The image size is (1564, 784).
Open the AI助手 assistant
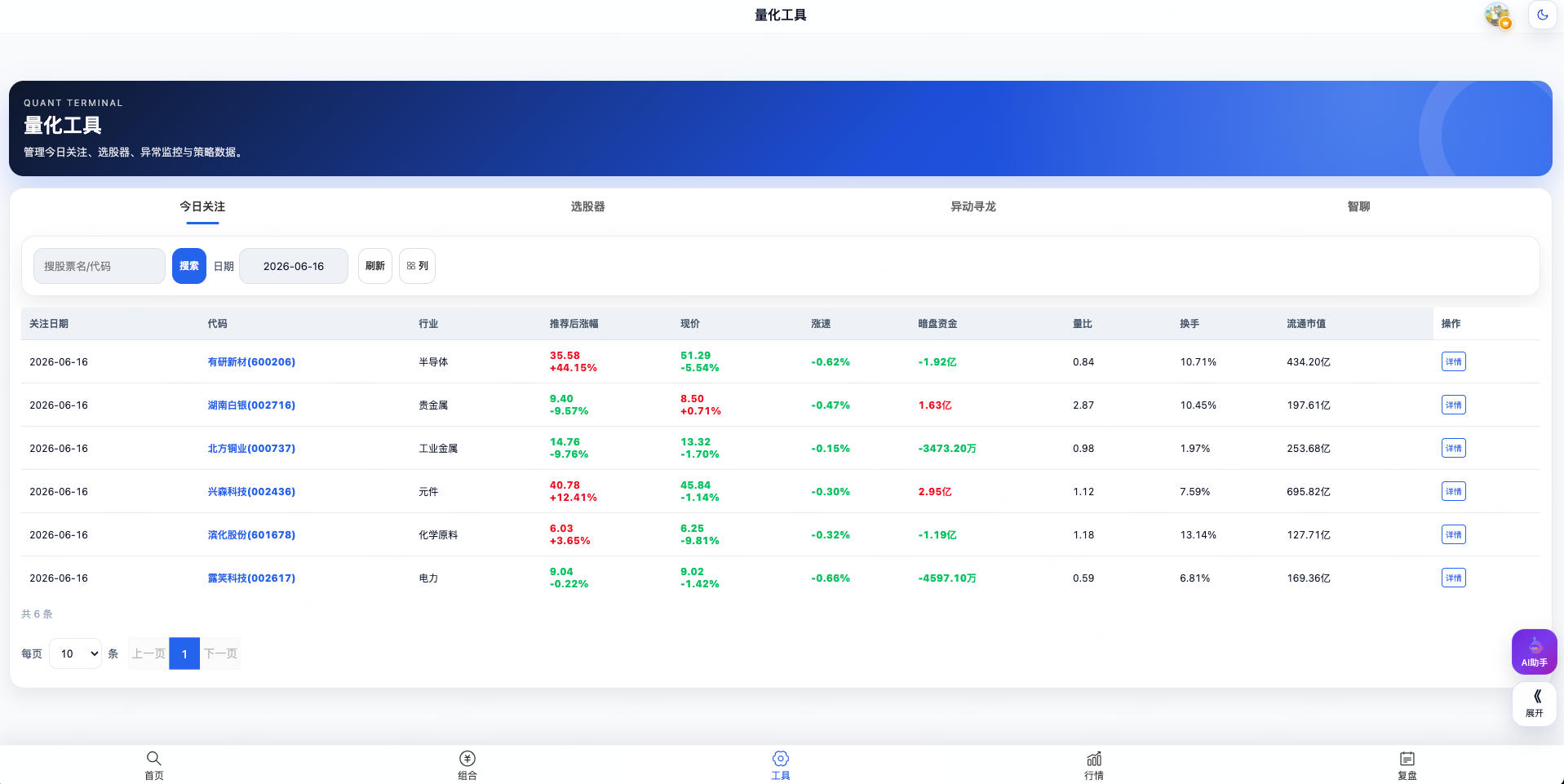1534,652
